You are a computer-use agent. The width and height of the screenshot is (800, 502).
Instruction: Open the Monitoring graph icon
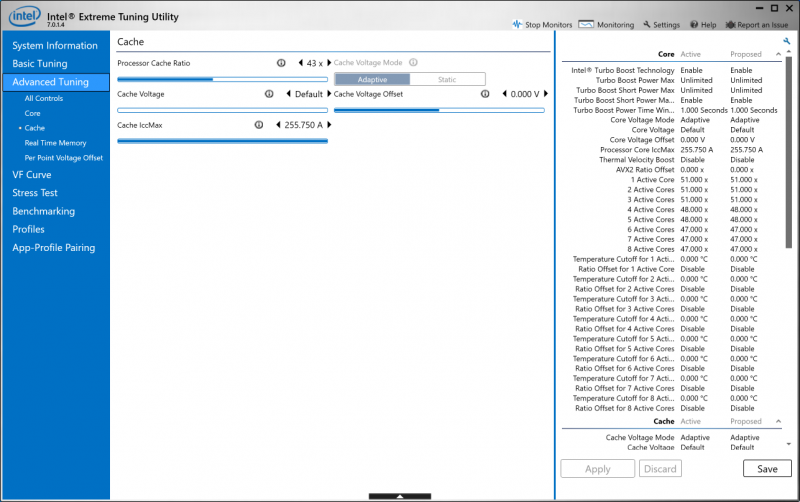[x=586, y=24]
